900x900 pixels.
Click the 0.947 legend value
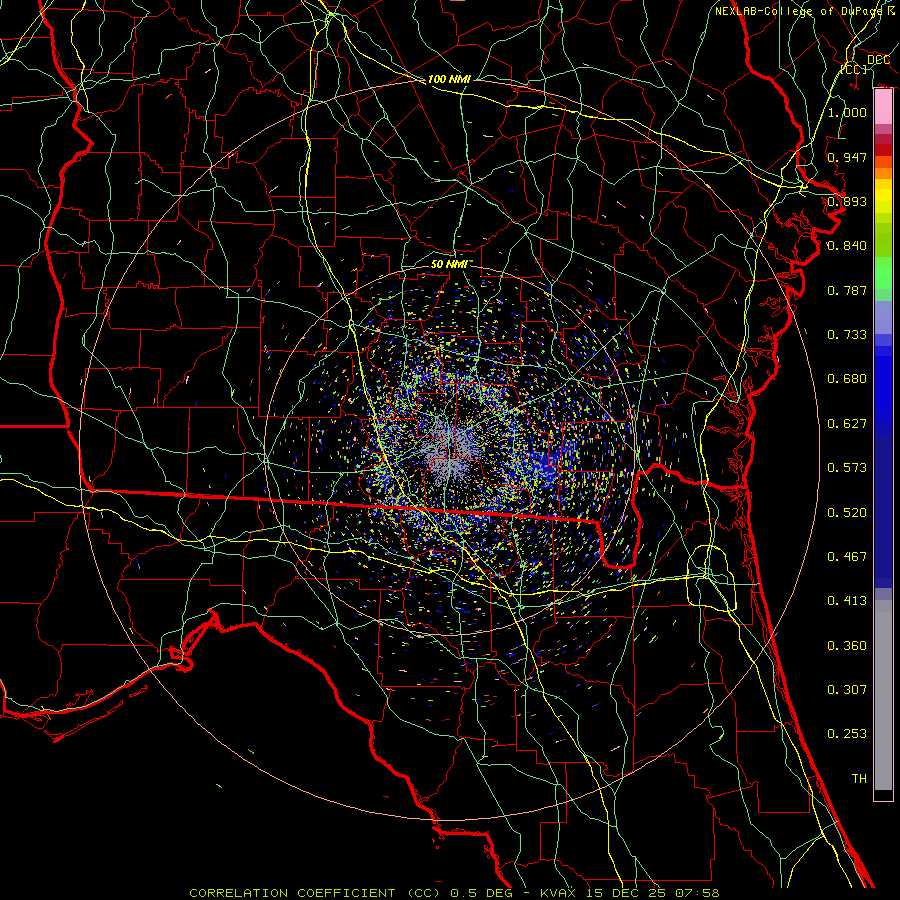point(847,157)
